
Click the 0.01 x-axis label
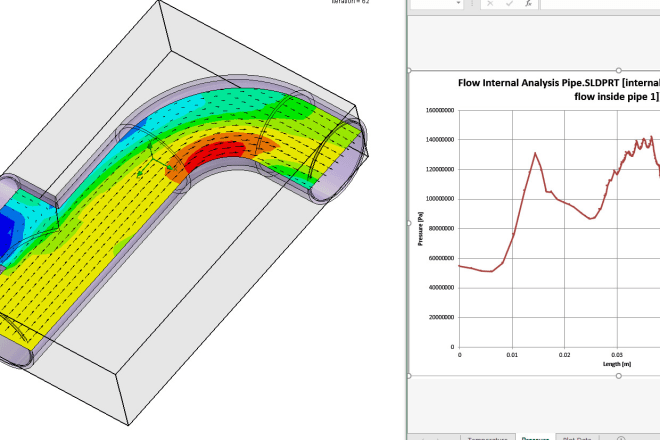[x=512, y=355]
